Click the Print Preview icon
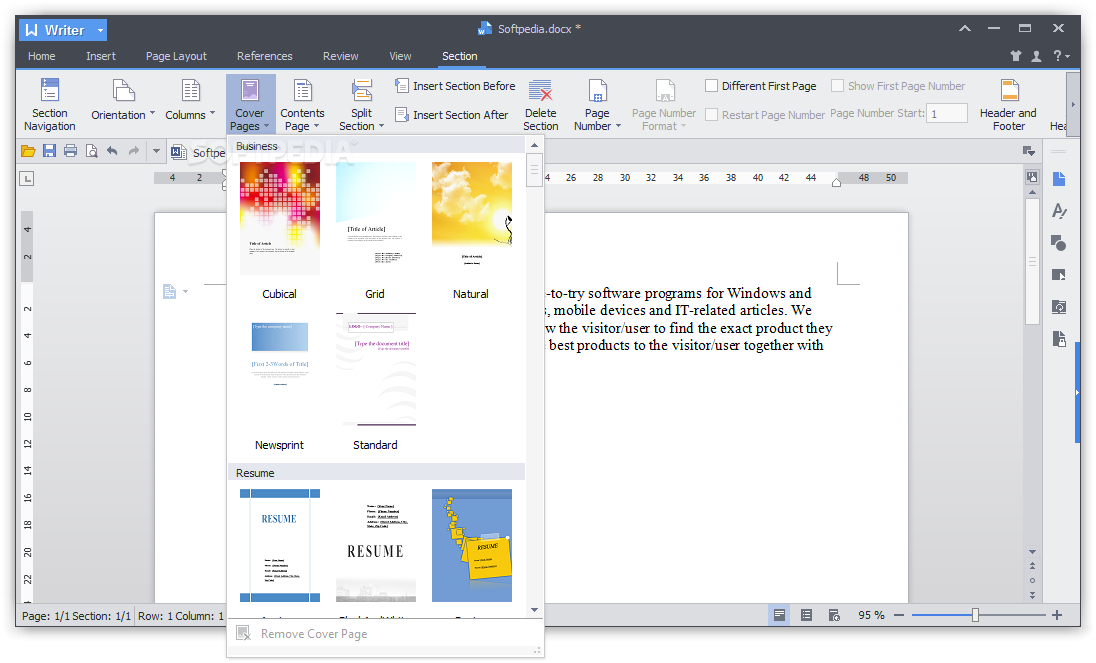This screenshot has height=663, width=1096. coord(92,151)
